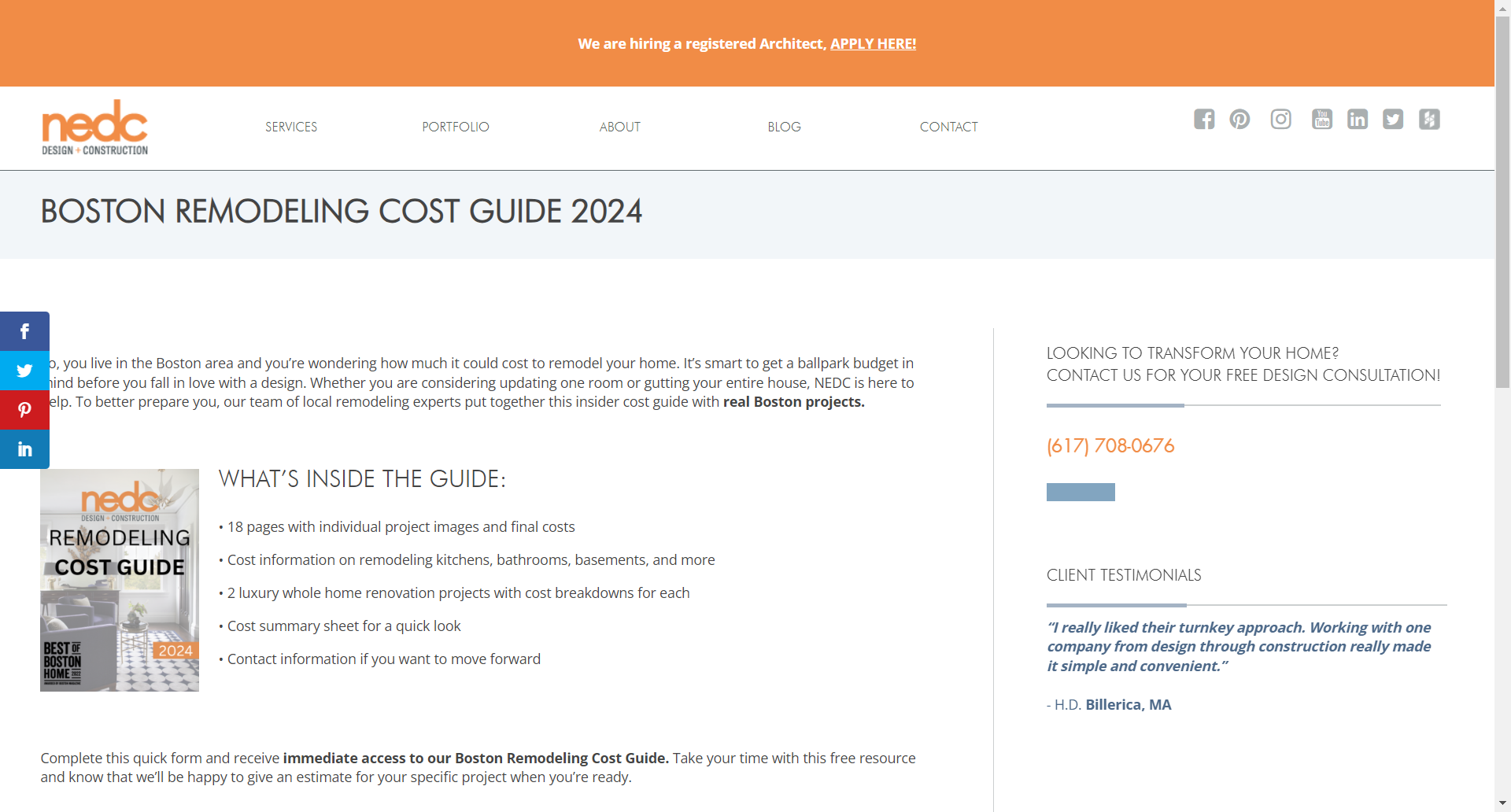
Task: Open the Facebook page icon
Action: pos(1203,119)
